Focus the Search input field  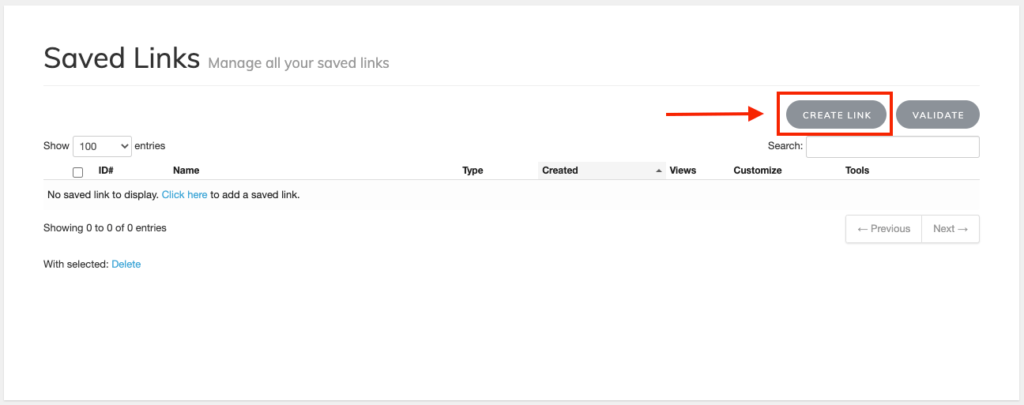pos(893,146)
